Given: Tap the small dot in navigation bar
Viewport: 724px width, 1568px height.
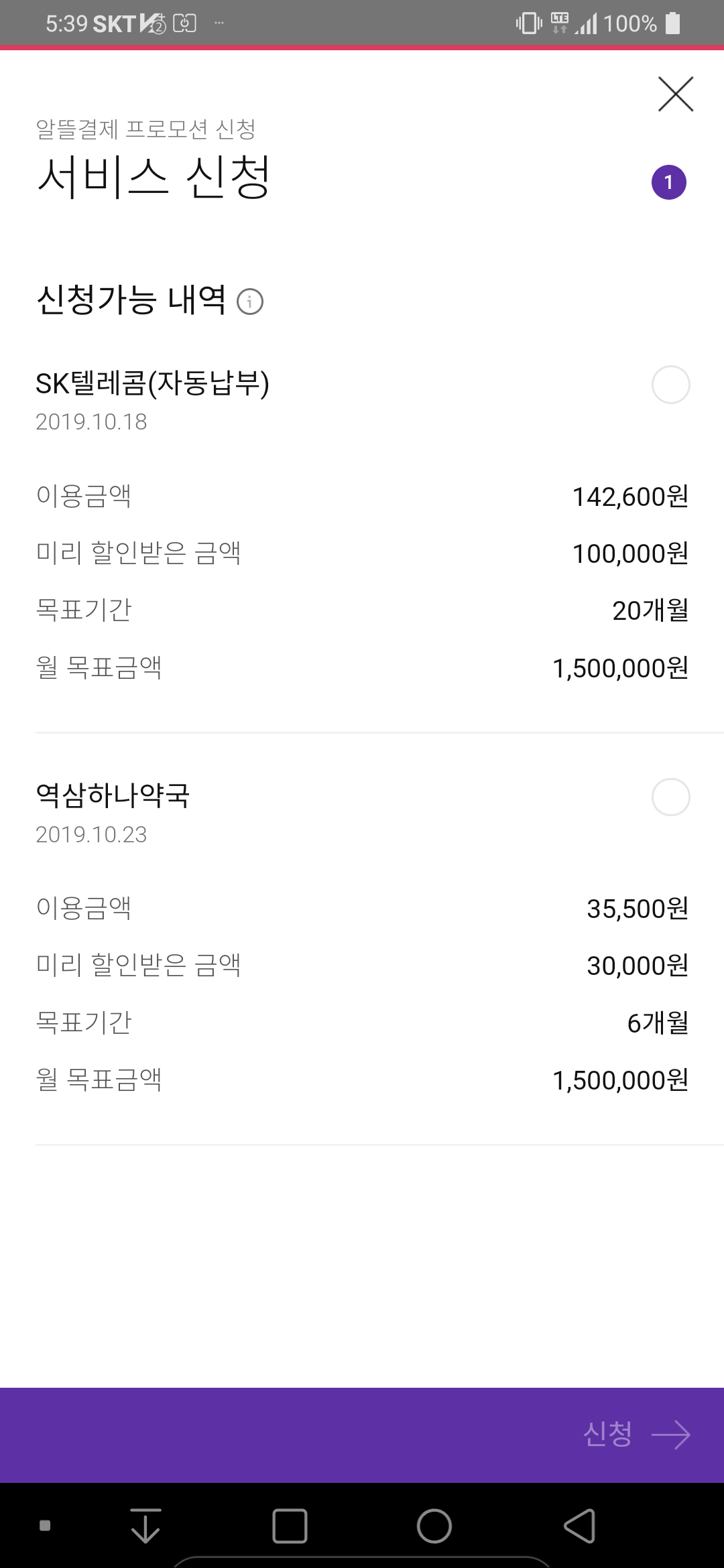Looking at the screenshot, I should point(45,1526).
